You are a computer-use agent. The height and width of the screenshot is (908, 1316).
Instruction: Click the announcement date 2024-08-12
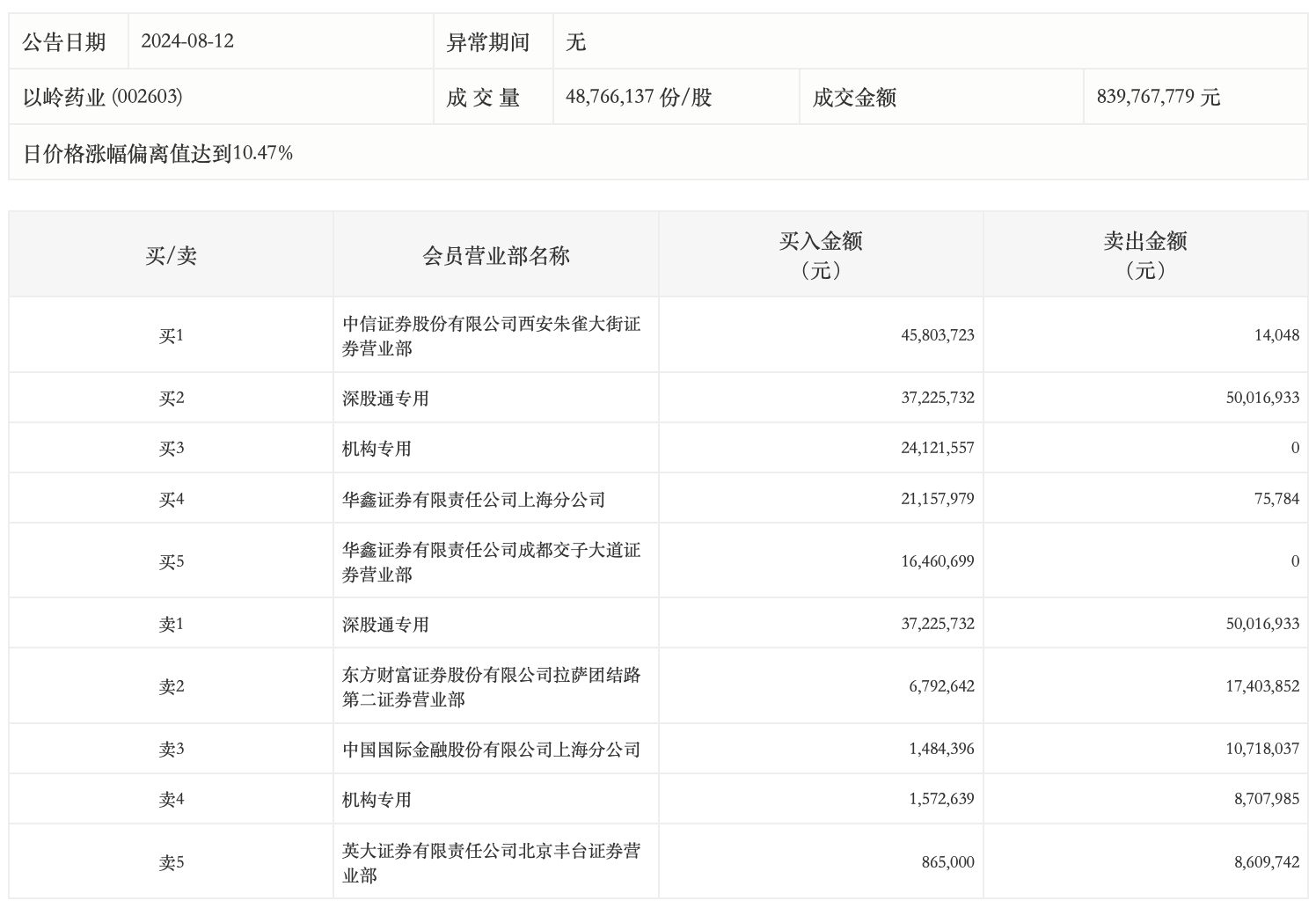pos(187,41)
